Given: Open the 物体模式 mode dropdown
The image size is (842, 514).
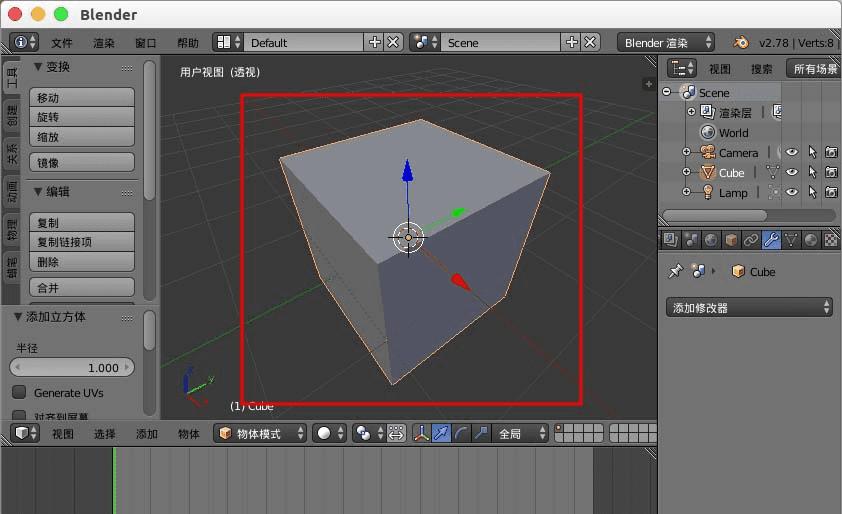Looking at the screenshot, I should point(260,433).
